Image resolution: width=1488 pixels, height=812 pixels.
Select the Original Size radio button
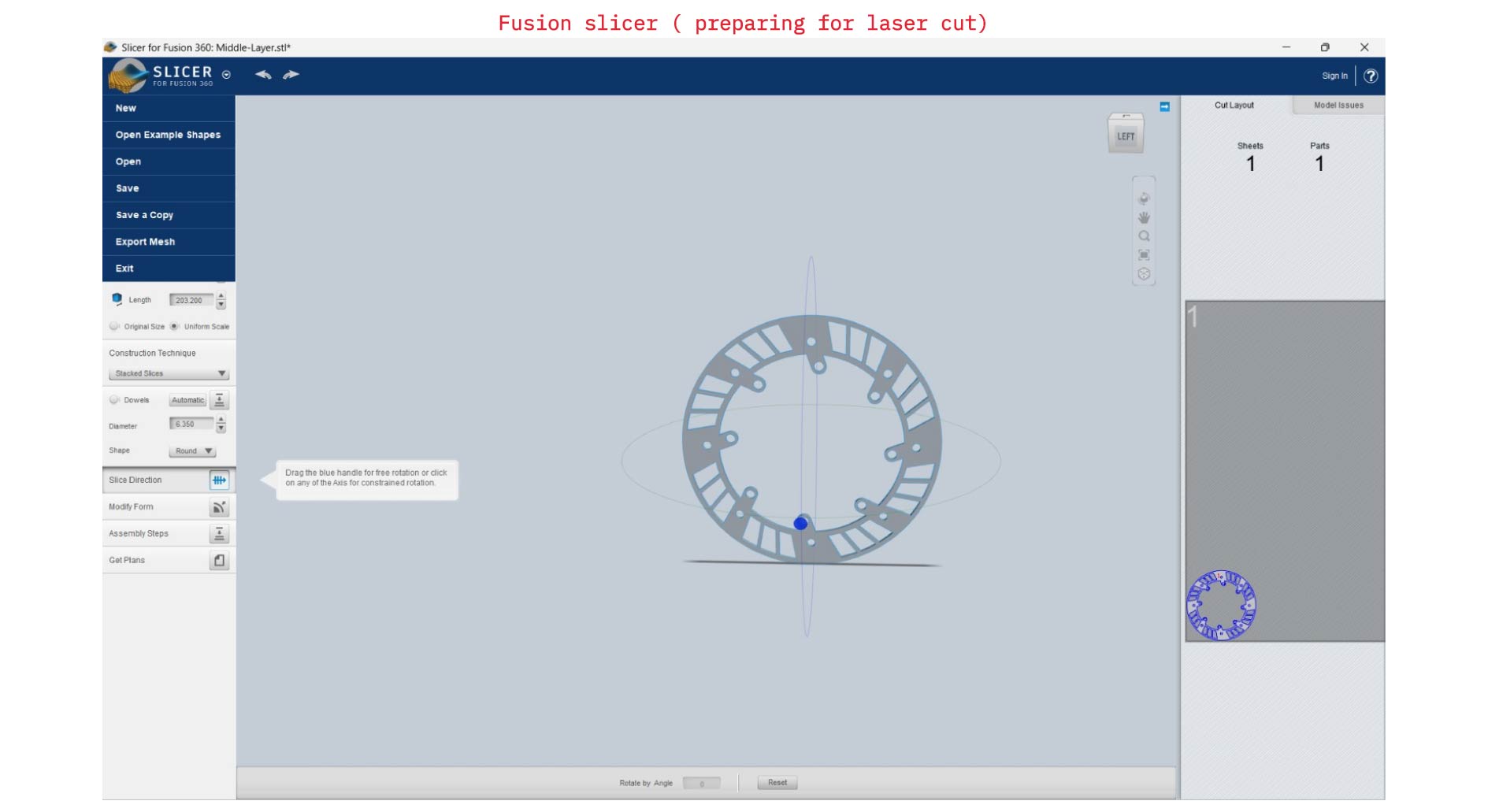115,326
